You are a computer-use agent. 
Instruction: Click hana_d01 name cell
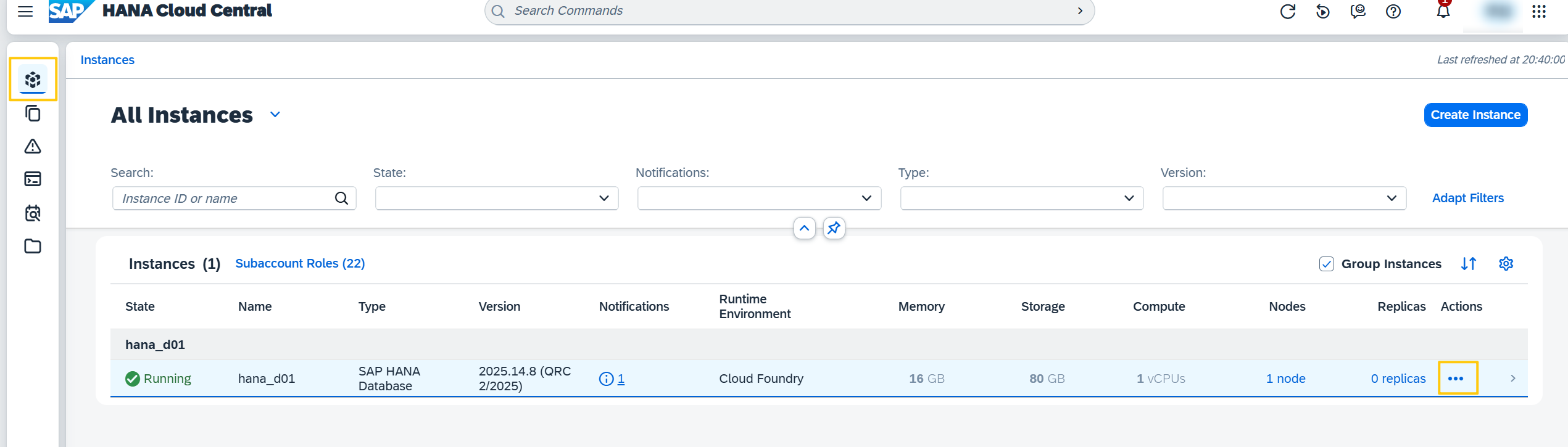(x=267, y=379)
